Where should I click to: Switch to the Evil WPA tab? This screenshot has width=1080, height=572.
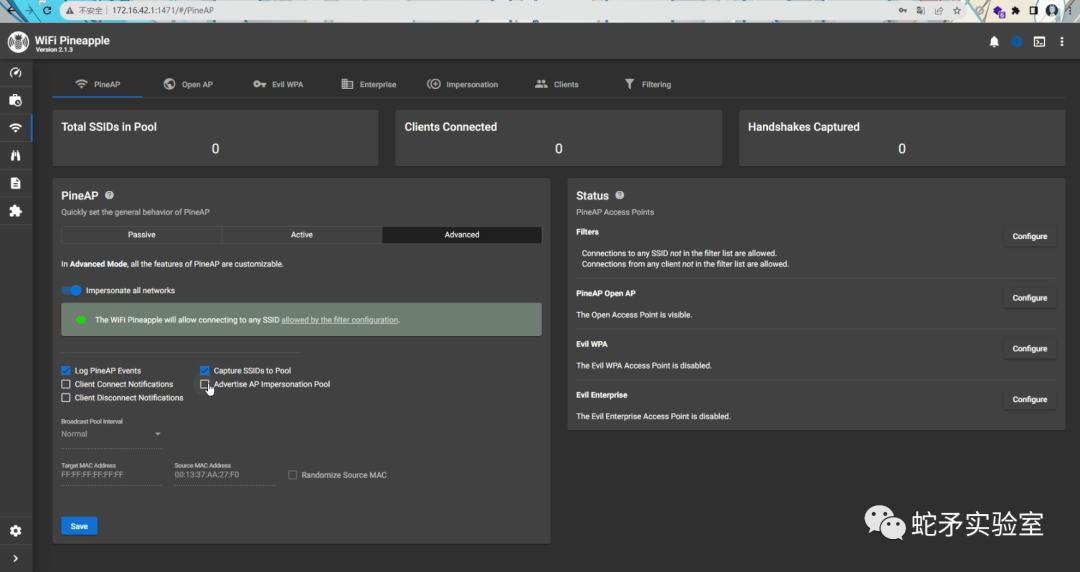click(278, 84)
